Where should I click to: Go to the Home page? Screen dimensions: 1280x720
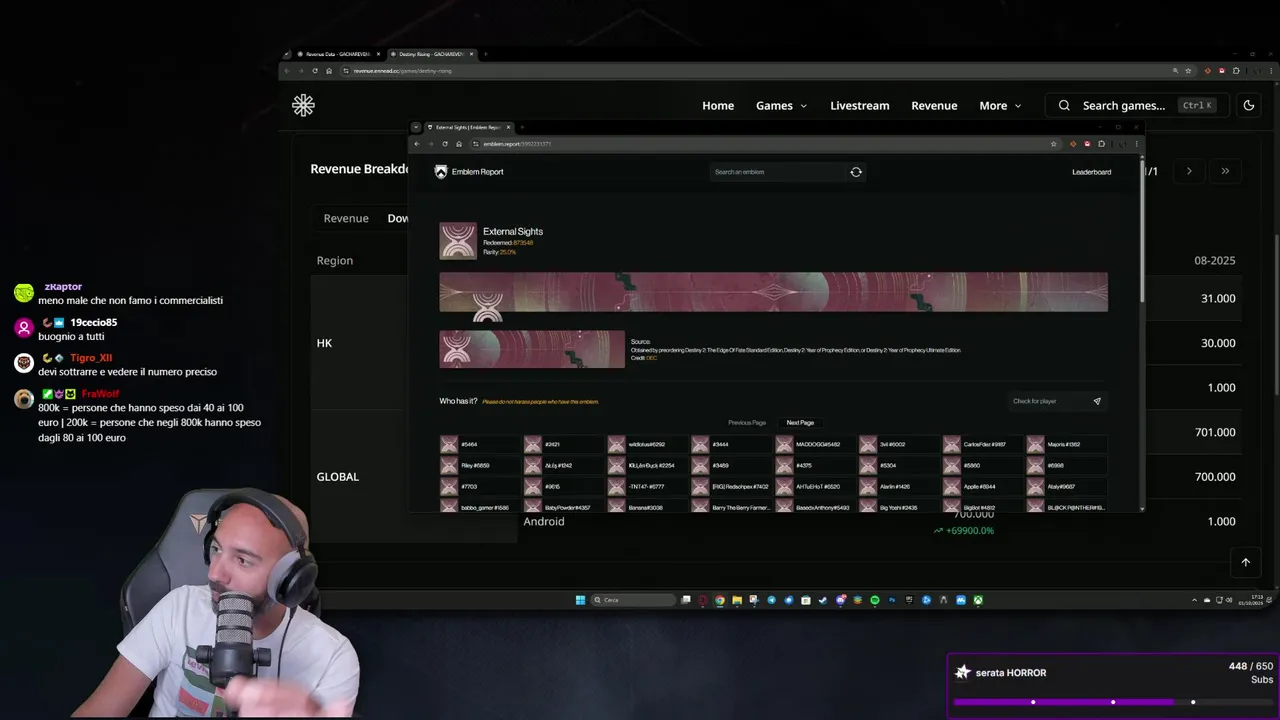(718, 105)
